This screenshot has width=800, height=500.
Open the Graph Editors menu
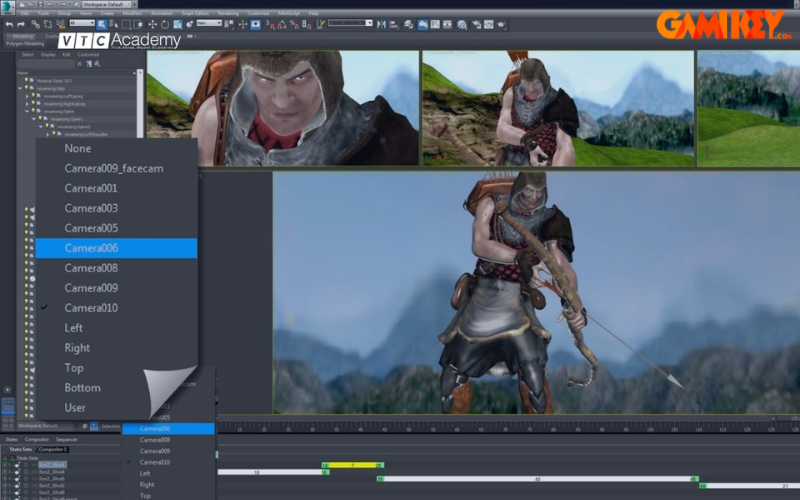194,13
